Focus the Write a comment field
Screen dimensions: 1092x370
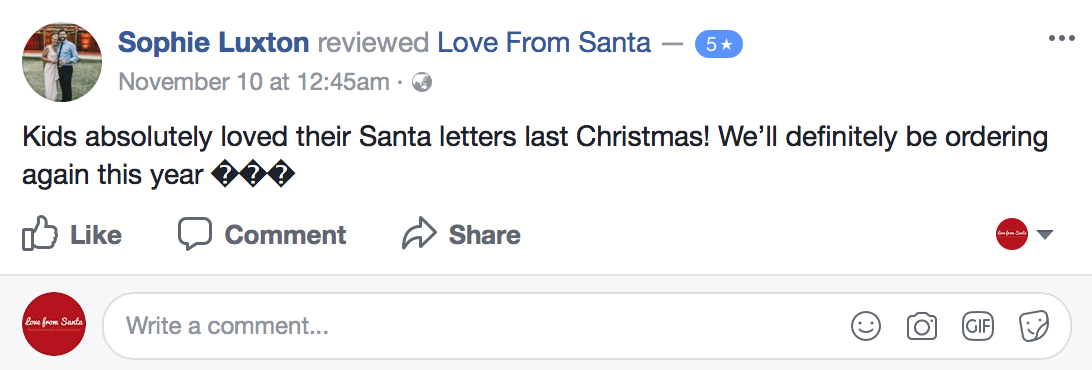(x=586, y=325)
